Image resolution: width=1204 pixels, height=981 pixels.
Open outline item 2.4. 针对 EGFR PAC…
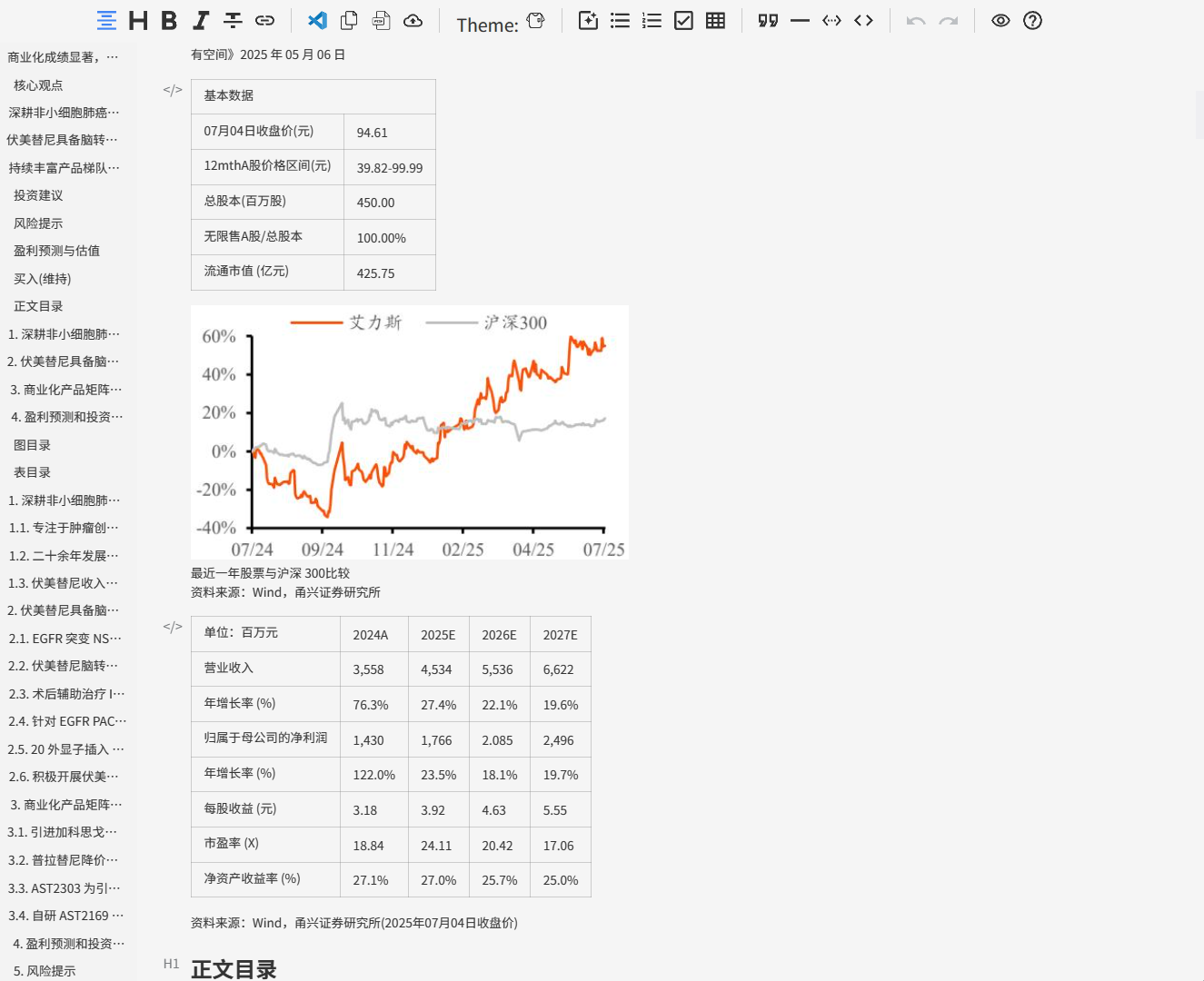[x=67, y=721]
